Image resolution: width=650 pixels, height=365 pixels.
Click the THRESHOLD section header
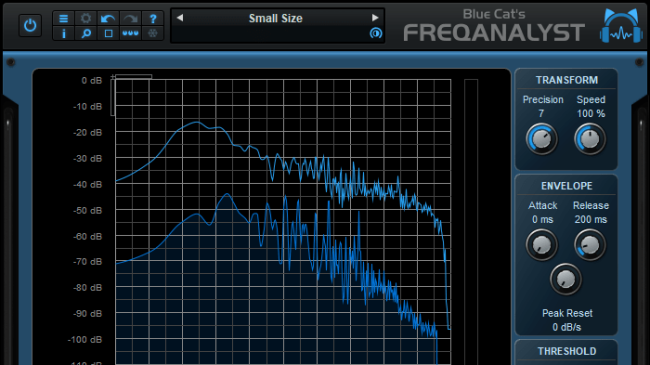pos(567,351)
